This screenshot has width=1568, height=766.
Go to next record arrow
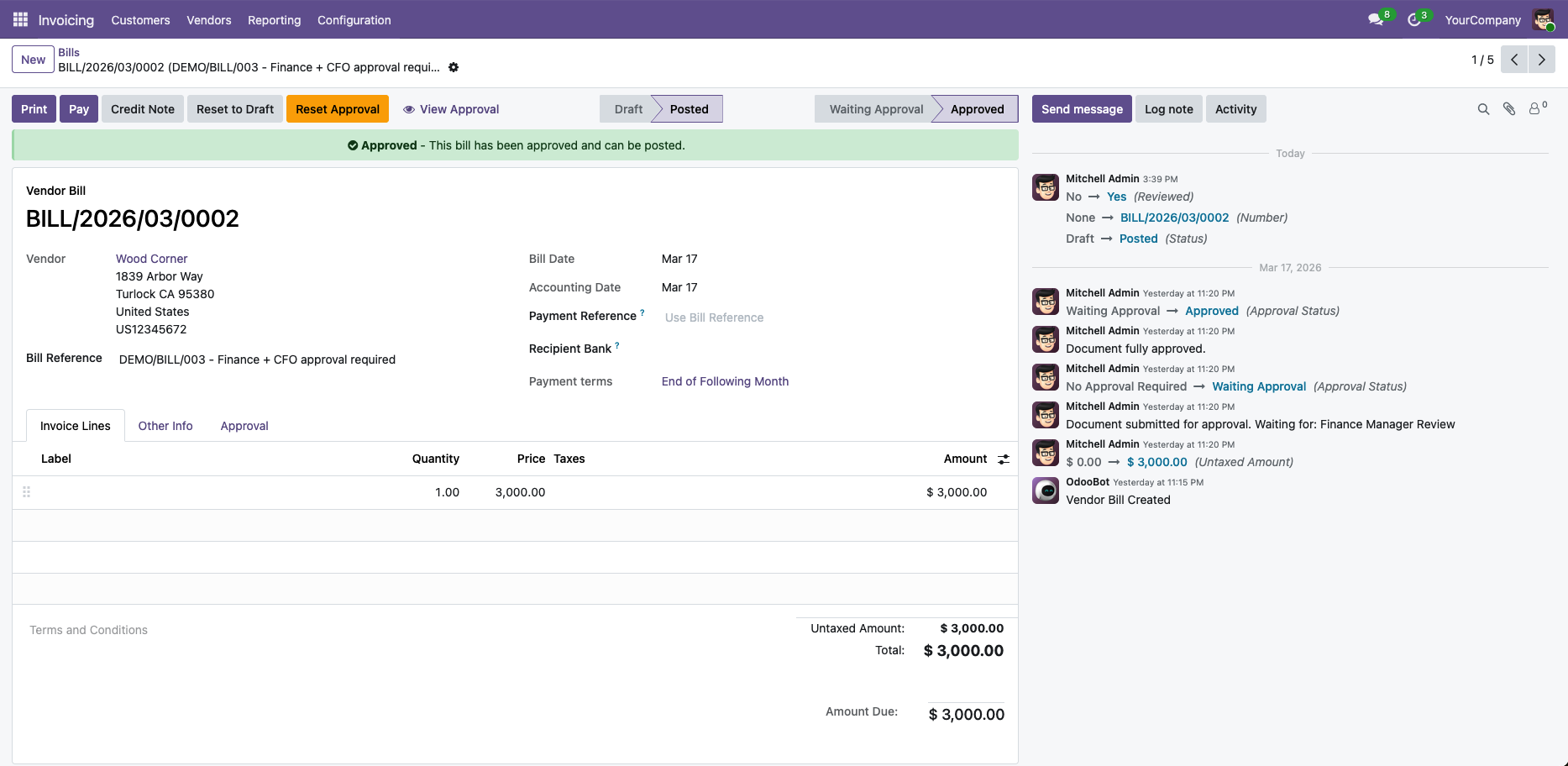[1541, 60]
